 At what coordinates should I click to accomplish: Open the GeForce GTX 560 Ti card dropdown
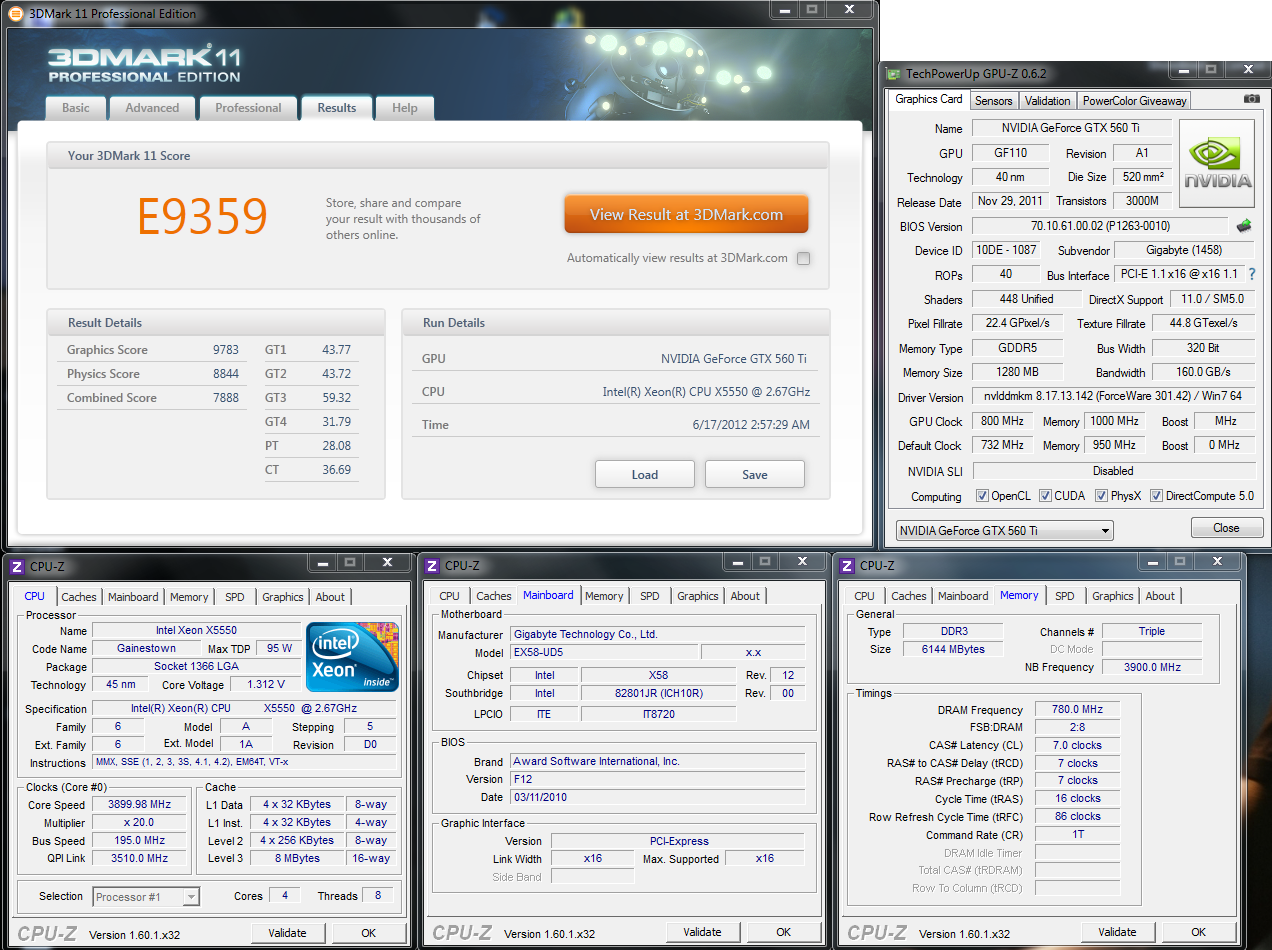pyautogui.click(x=1003, y=530)
